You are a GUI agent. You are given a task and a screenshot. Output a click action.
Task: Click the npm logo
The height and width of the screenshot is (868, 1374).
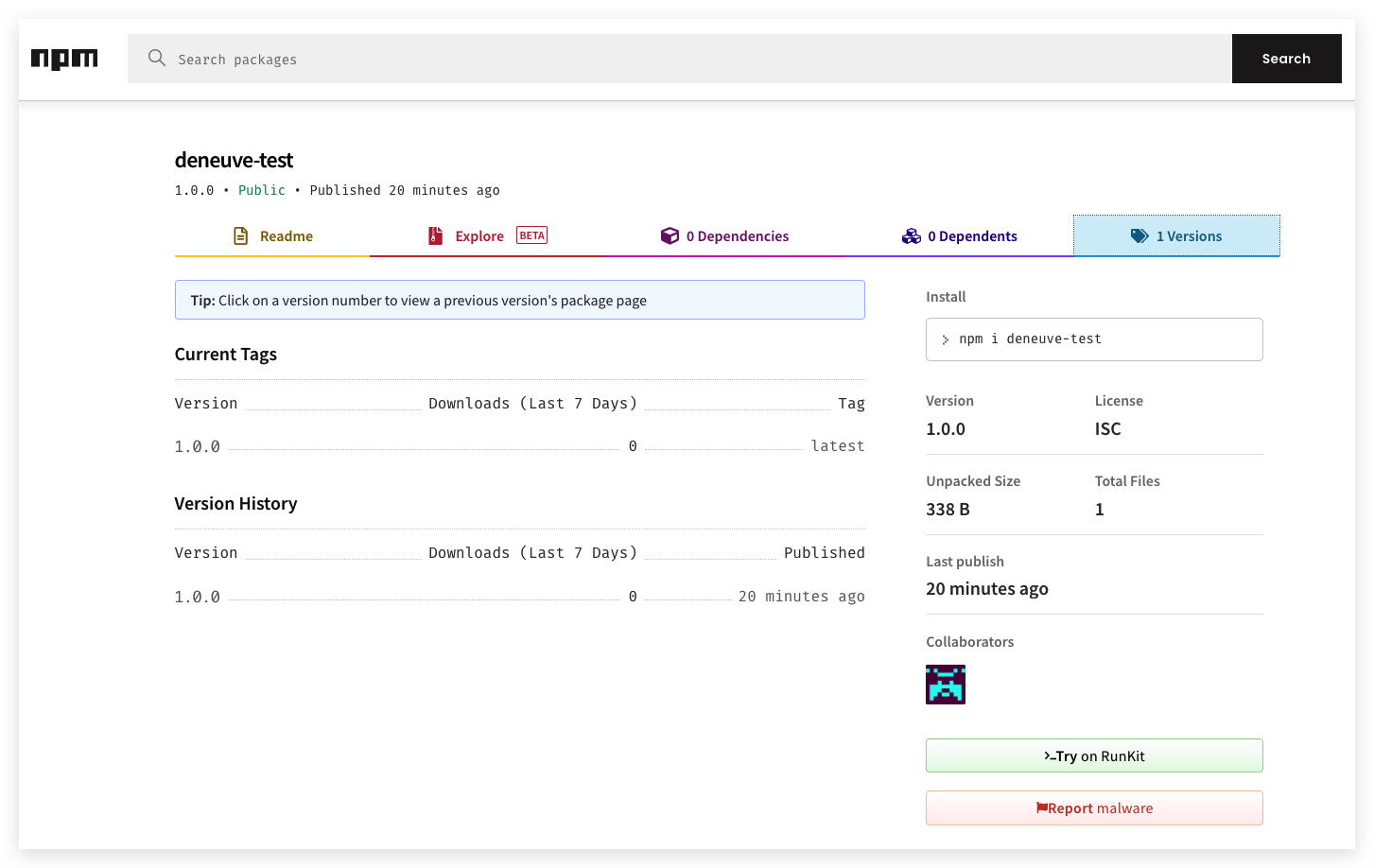click(64, 59)
